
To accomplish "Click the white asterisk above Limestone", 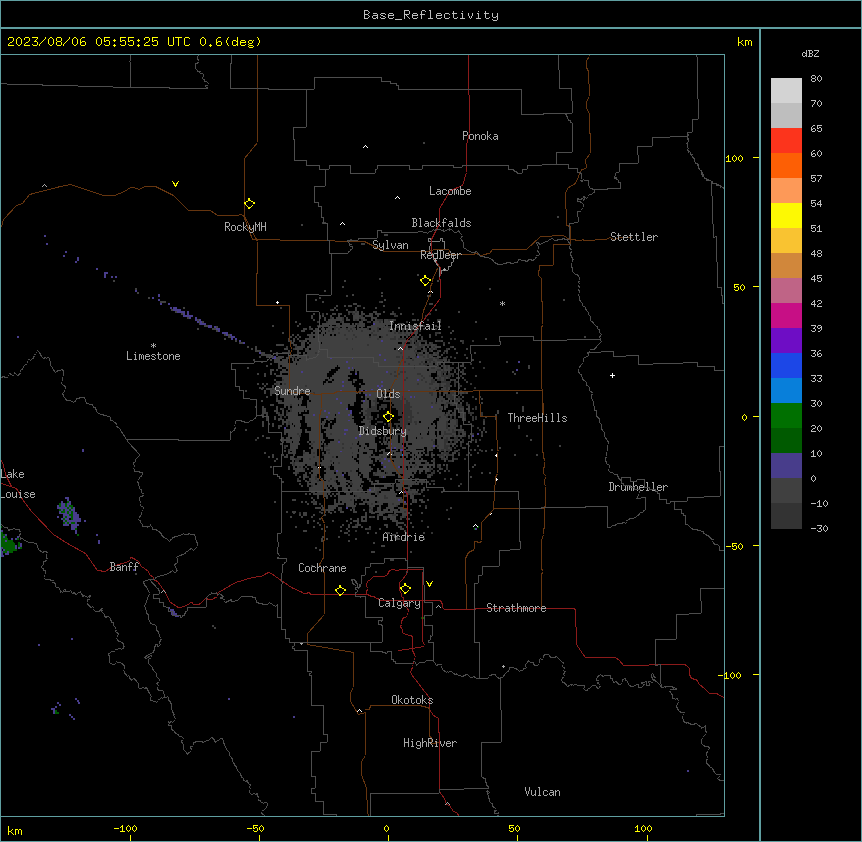I will click(153, 346).
